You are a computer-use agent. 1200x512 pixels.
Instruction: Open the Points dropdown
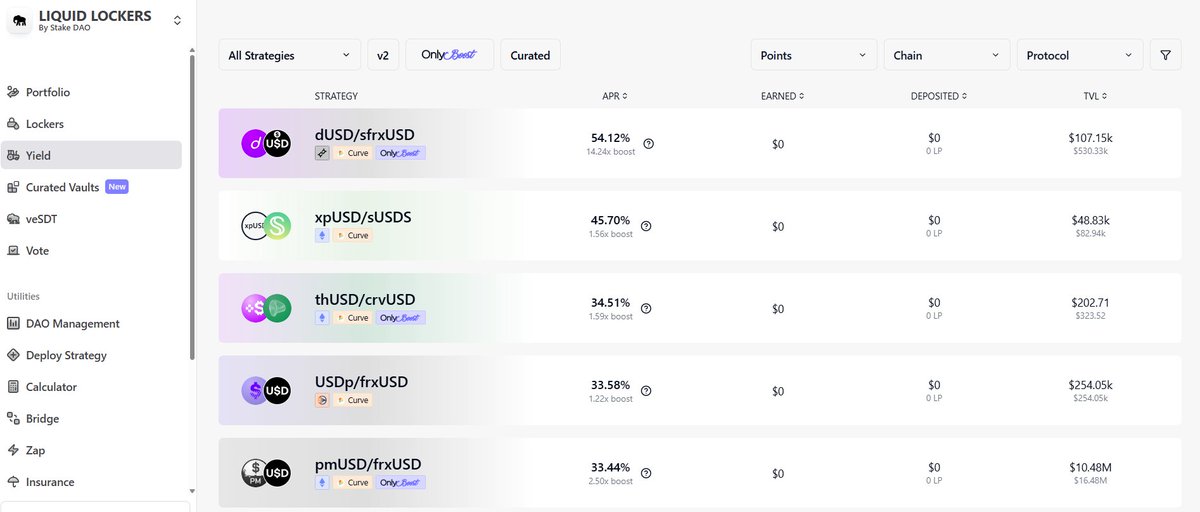tap(814, 55)
